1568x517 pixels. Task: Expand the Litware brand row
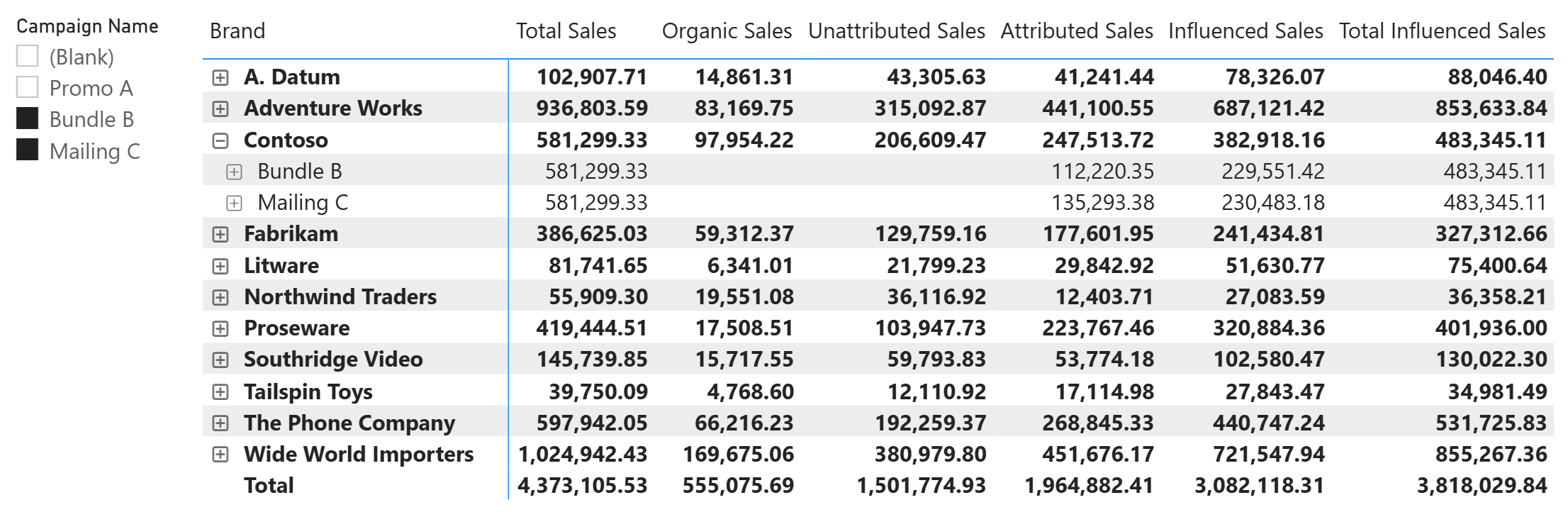[220, 266]
